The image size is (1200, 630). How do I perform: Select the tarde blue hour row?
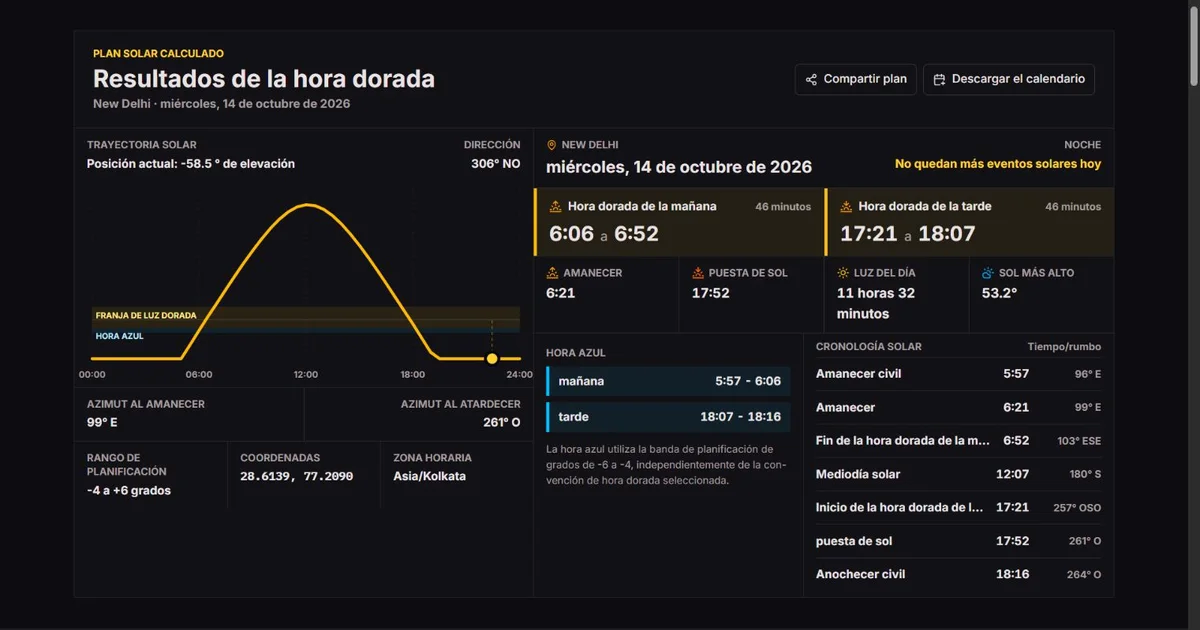pos(668,416)
